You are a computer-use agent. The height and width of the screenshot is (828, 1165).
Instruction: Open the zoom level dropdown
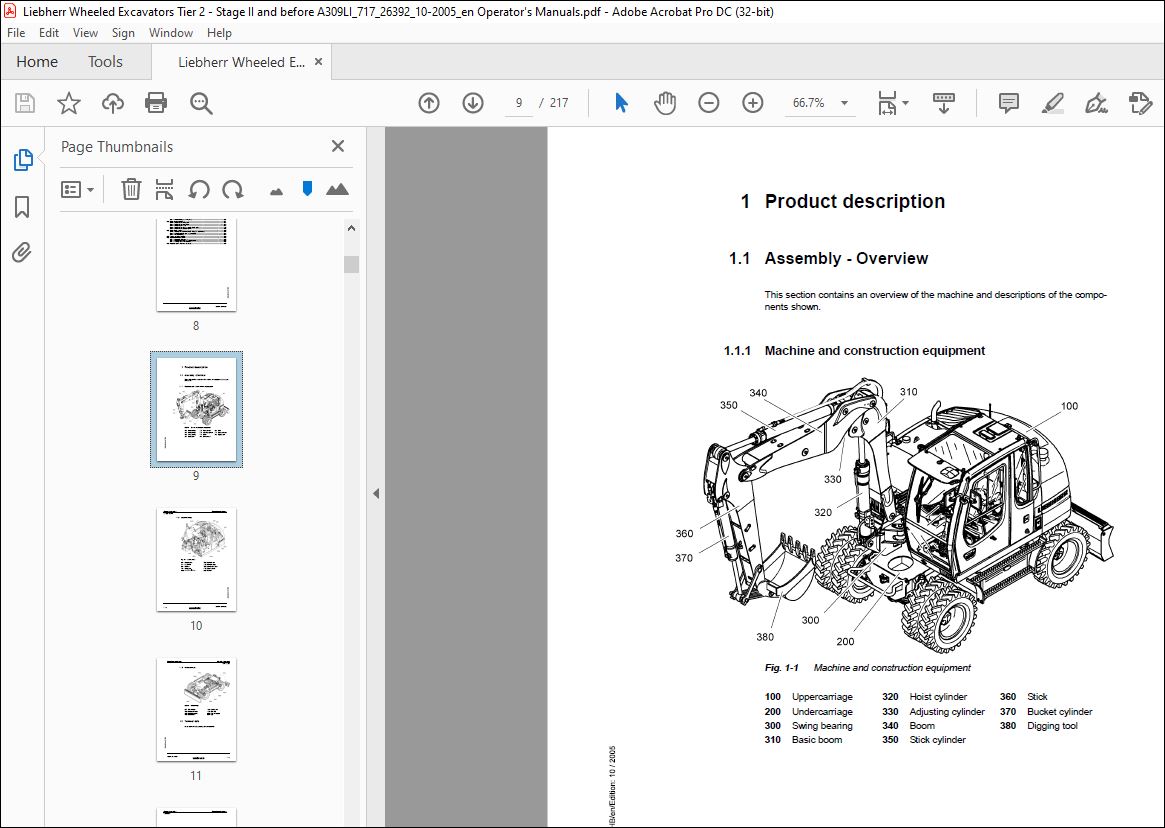coord(844,103)
